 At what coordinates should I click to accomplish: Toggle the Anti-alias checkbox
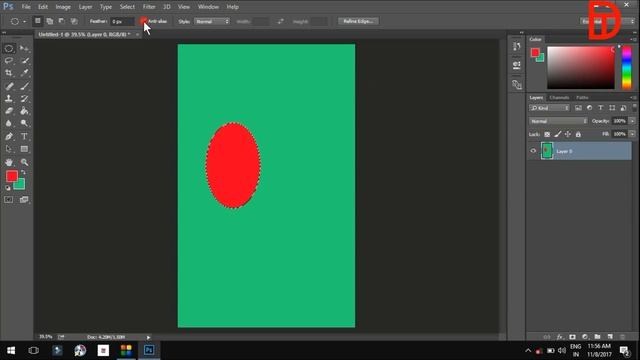(x=143, y=21)
